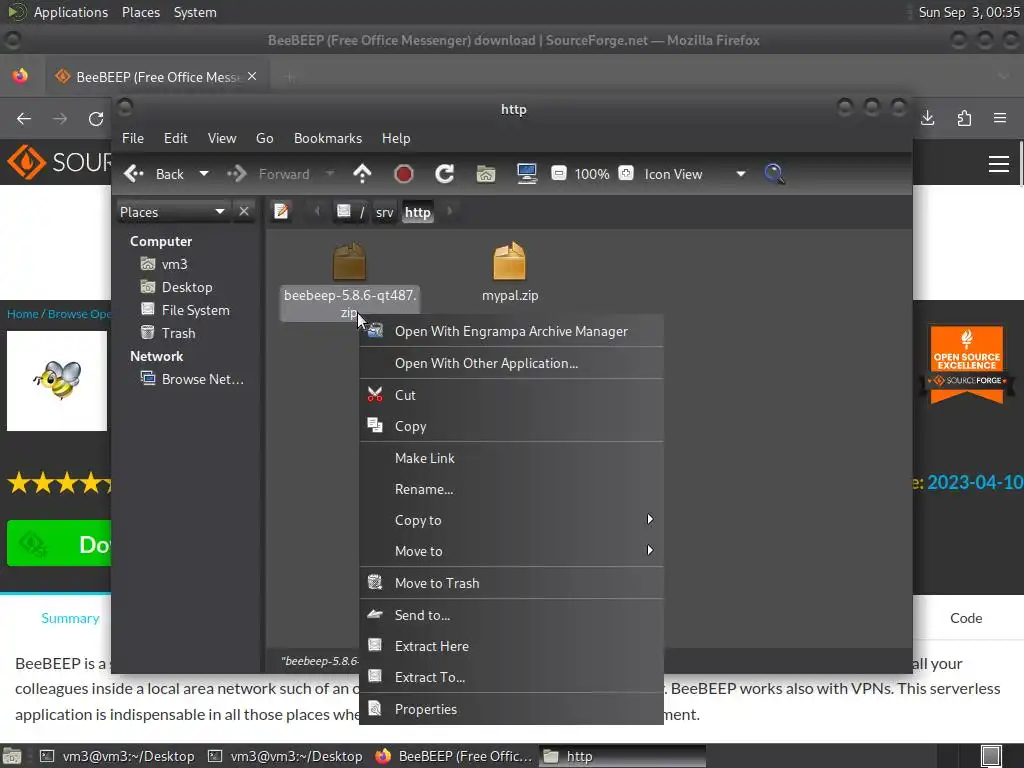1024x768 pixels.
Task: Open the View menu of the file manager
Action: point(222,138)
